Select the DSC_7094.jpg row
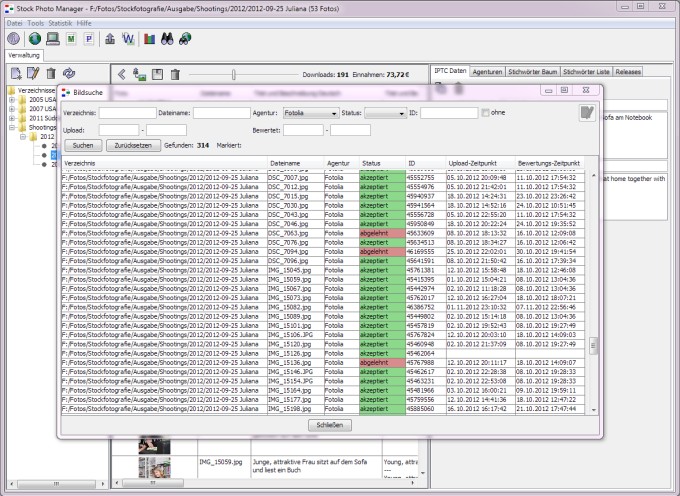680x496 pixels. (x=323, y=252)
